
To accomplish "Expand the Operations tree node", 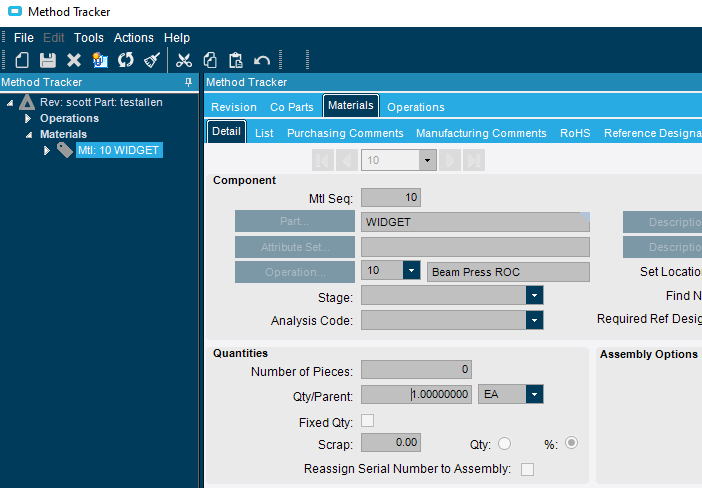I will [28, 118].
